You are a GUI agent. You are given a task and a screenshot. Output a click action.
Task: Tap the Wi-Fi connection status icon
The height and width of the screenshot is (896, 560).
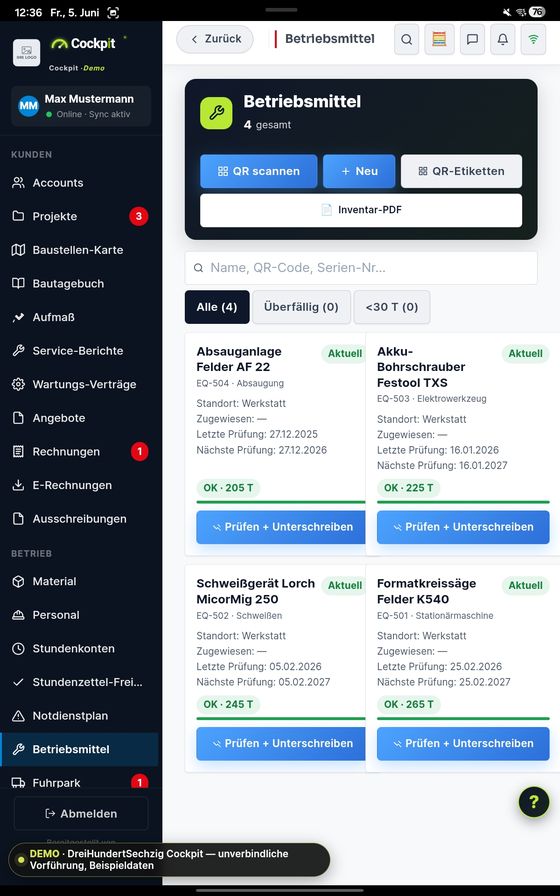533,39
